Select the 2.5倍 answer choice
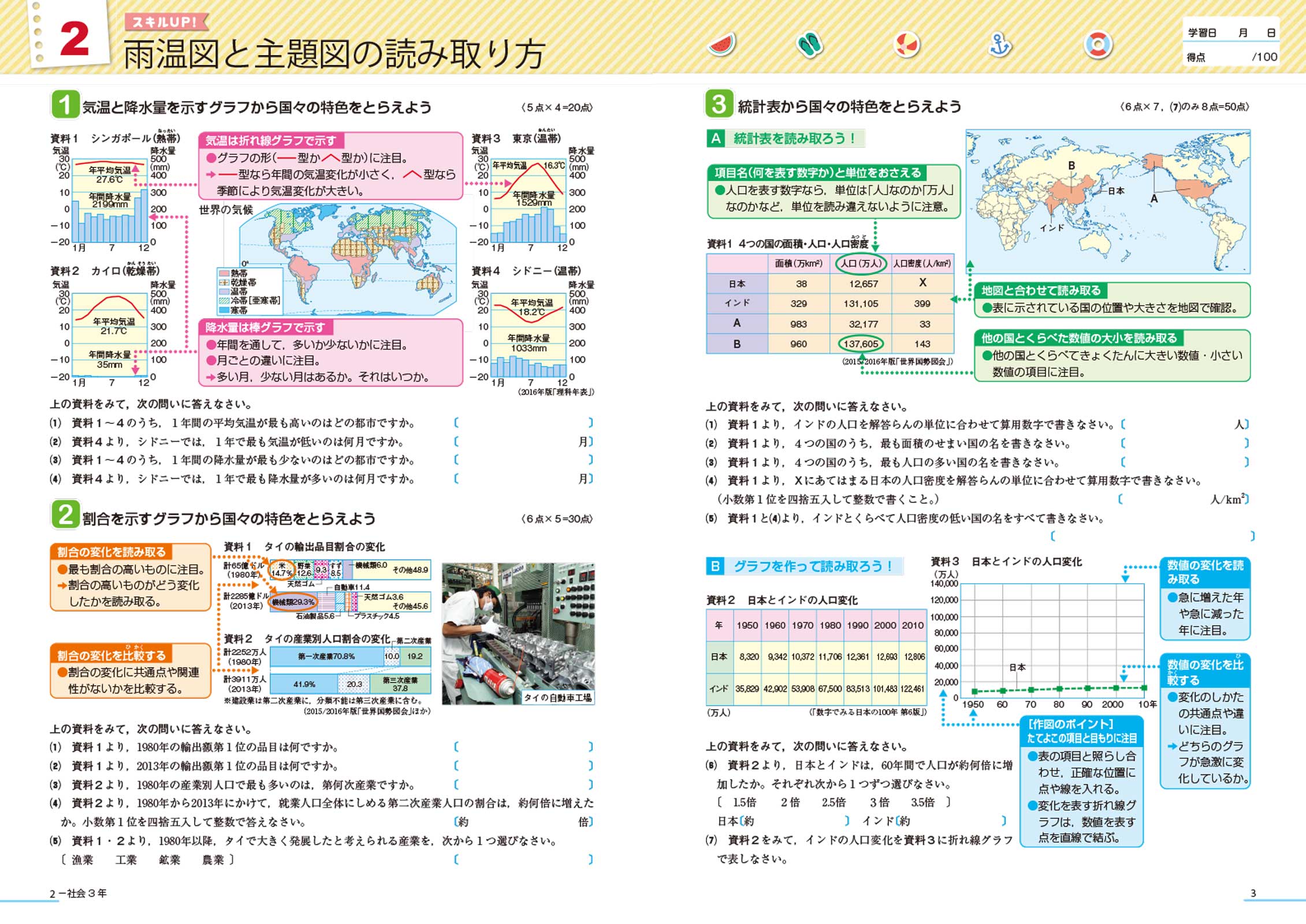 tap(834, 802)
